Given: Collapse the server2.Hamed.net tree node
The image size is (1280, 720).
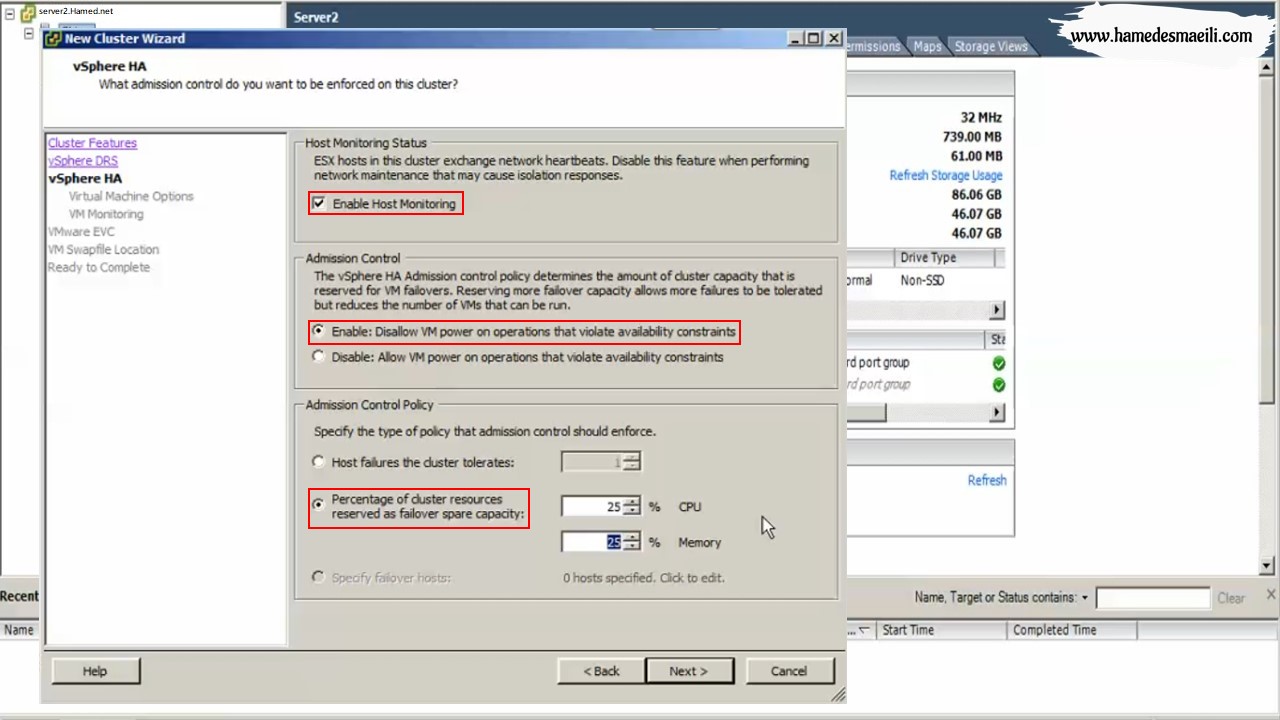Looking at the screenshot, I should point(10,14).
